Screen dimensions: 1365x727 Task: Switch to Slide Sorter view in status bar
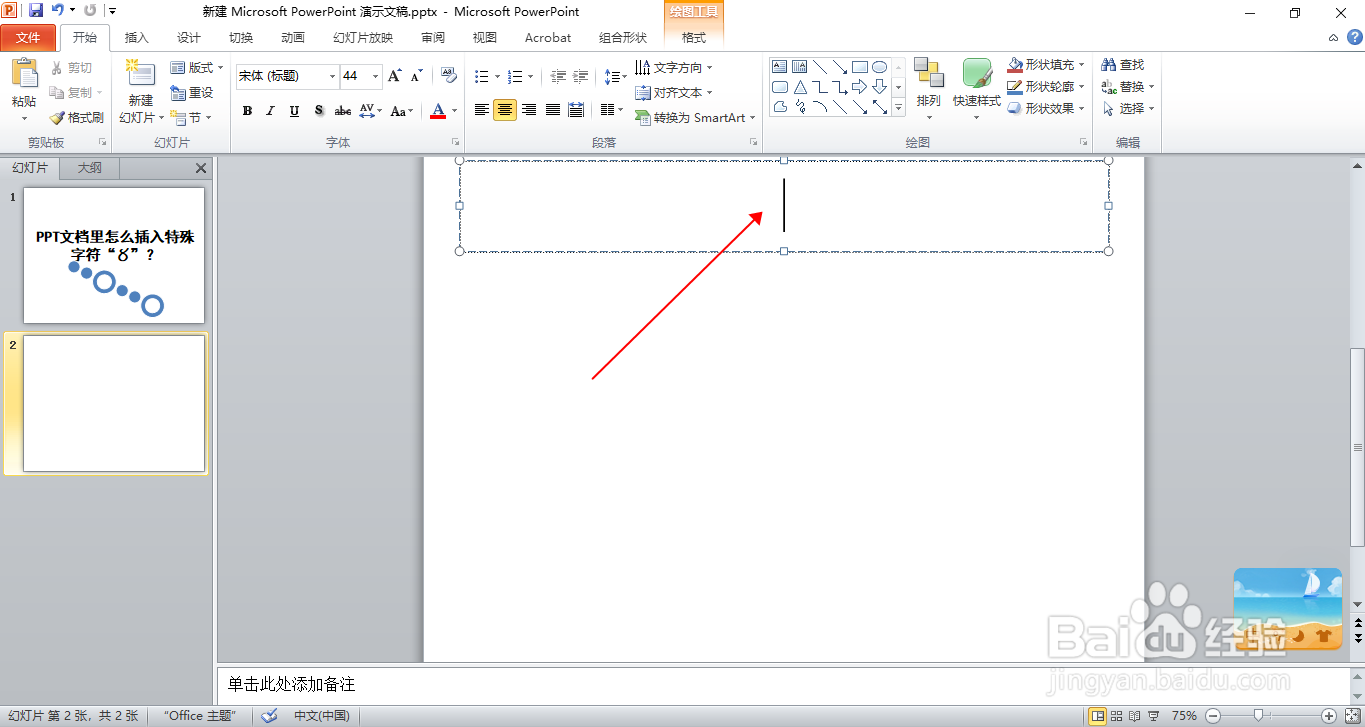1116,716
